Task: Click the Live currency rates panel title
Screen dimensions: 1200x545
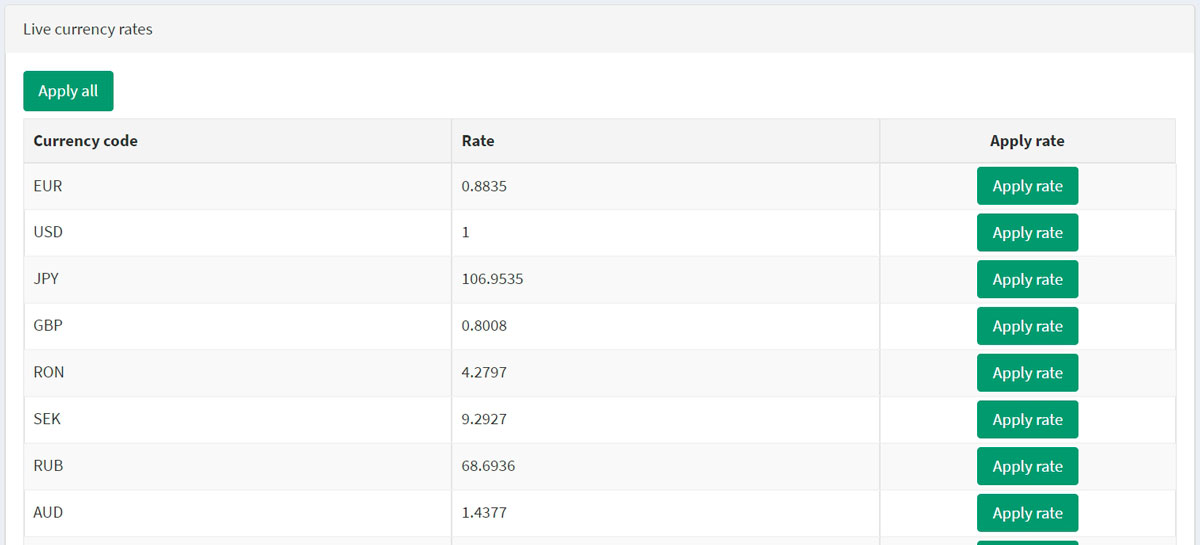Action: point(88,29)
